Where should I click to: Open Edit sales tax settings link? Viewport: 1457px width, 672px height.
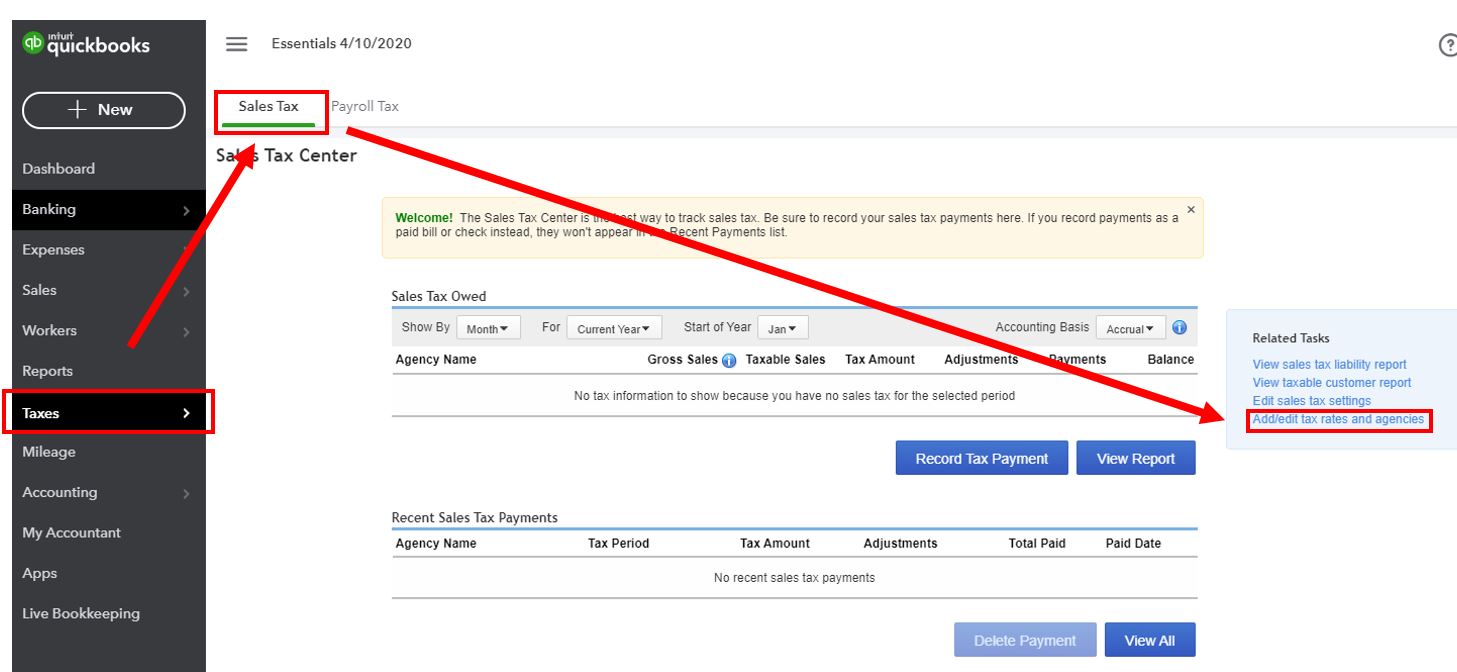pos(1312,401)
